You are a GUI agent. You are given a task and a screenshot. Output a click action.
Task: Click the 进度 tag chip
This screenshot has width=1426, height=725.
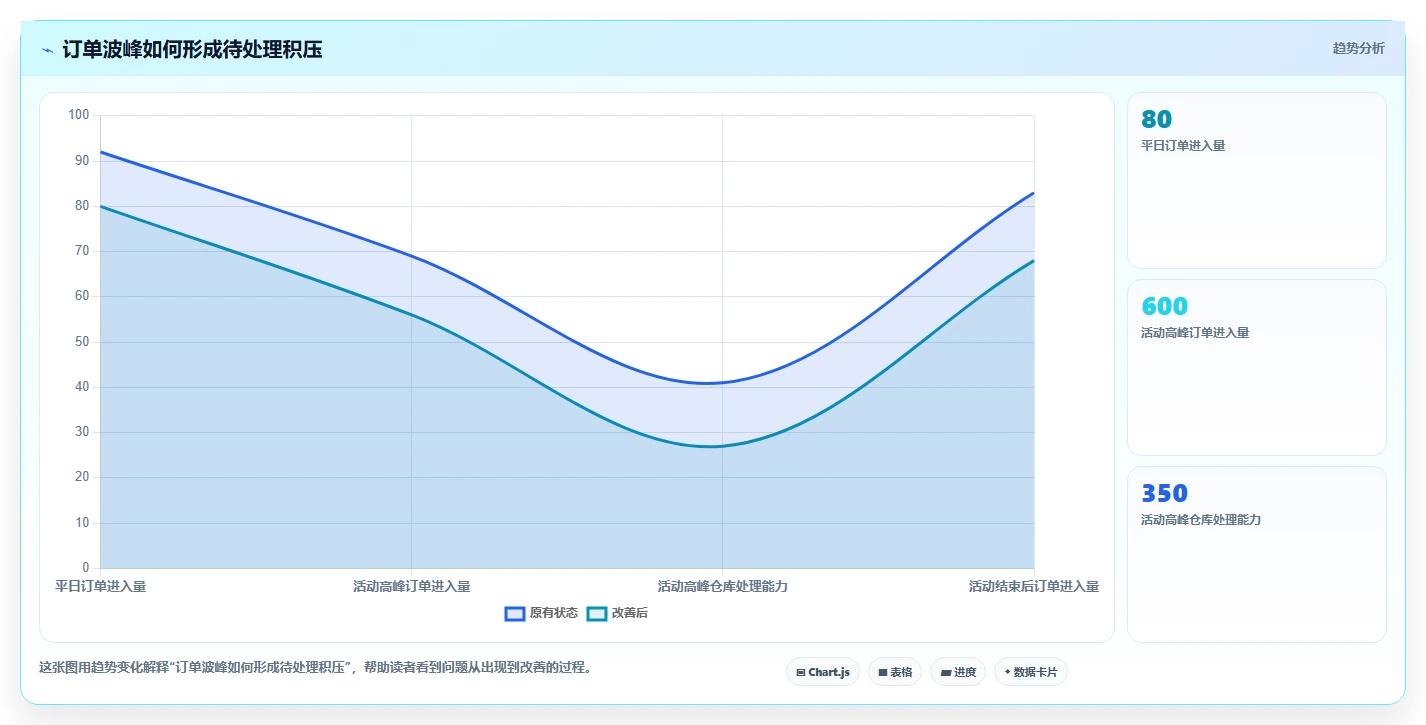957,672
